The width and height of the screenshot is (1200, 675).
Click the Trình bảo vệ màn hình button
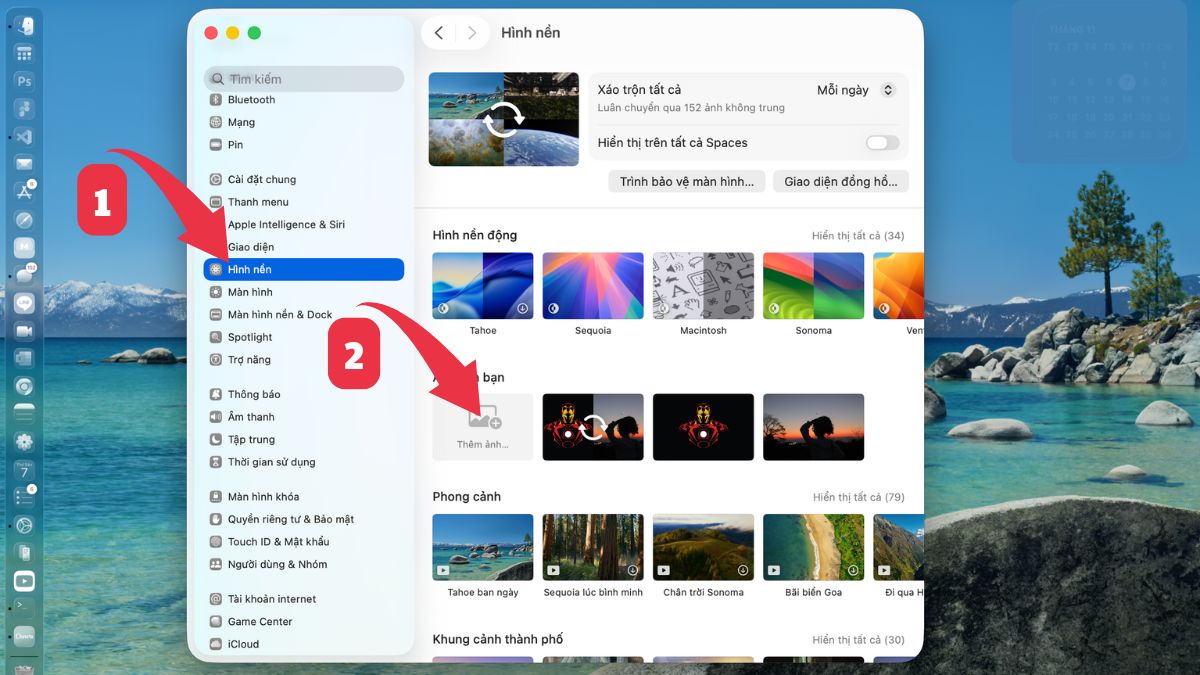[687, 181]
